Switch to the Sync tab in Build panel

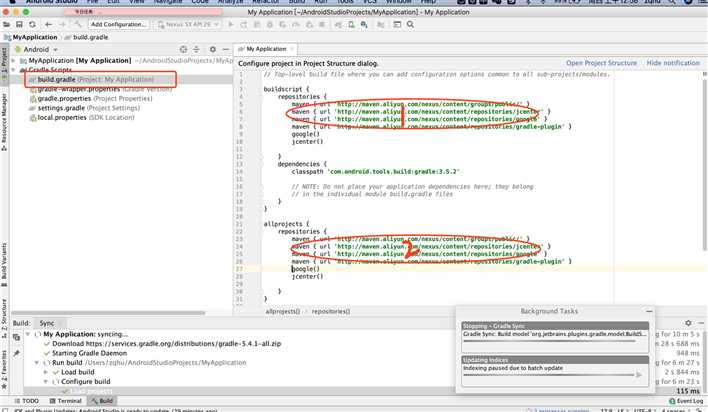(47, 323)
